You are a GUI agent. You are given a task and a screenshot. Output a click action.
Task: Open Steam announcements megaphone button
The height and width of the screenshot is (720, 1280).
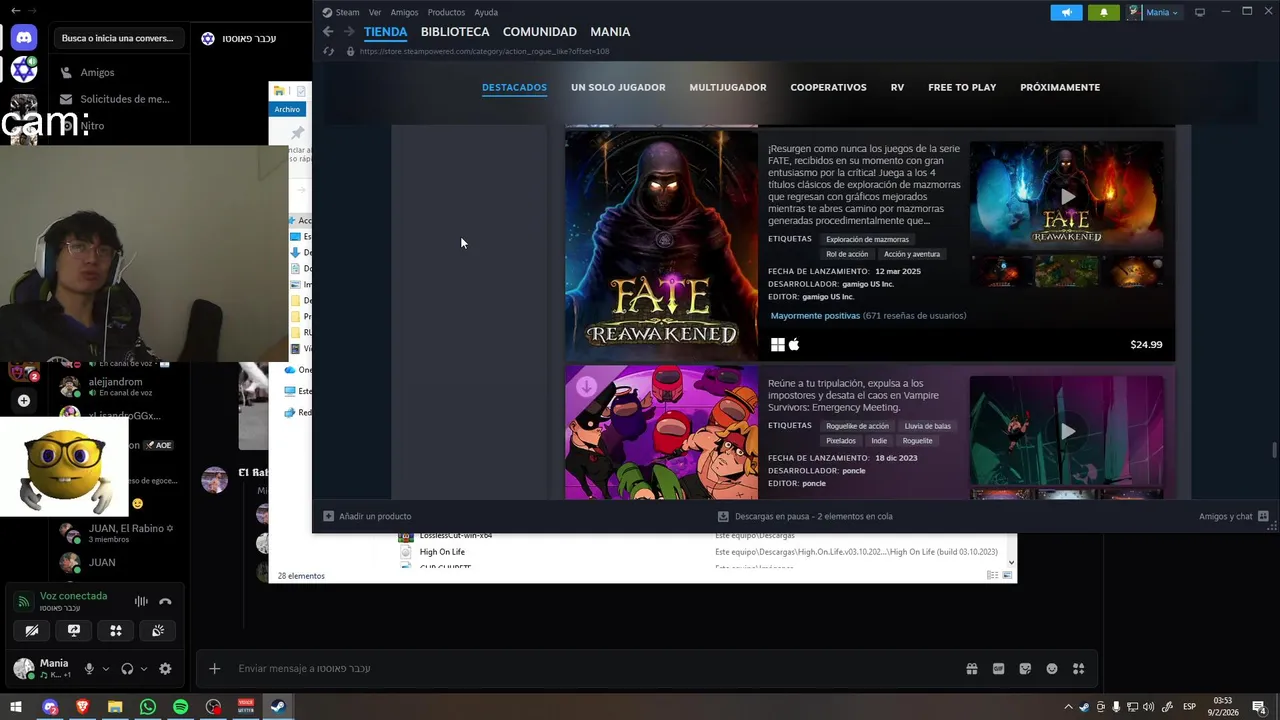[x=1066, y=12]
